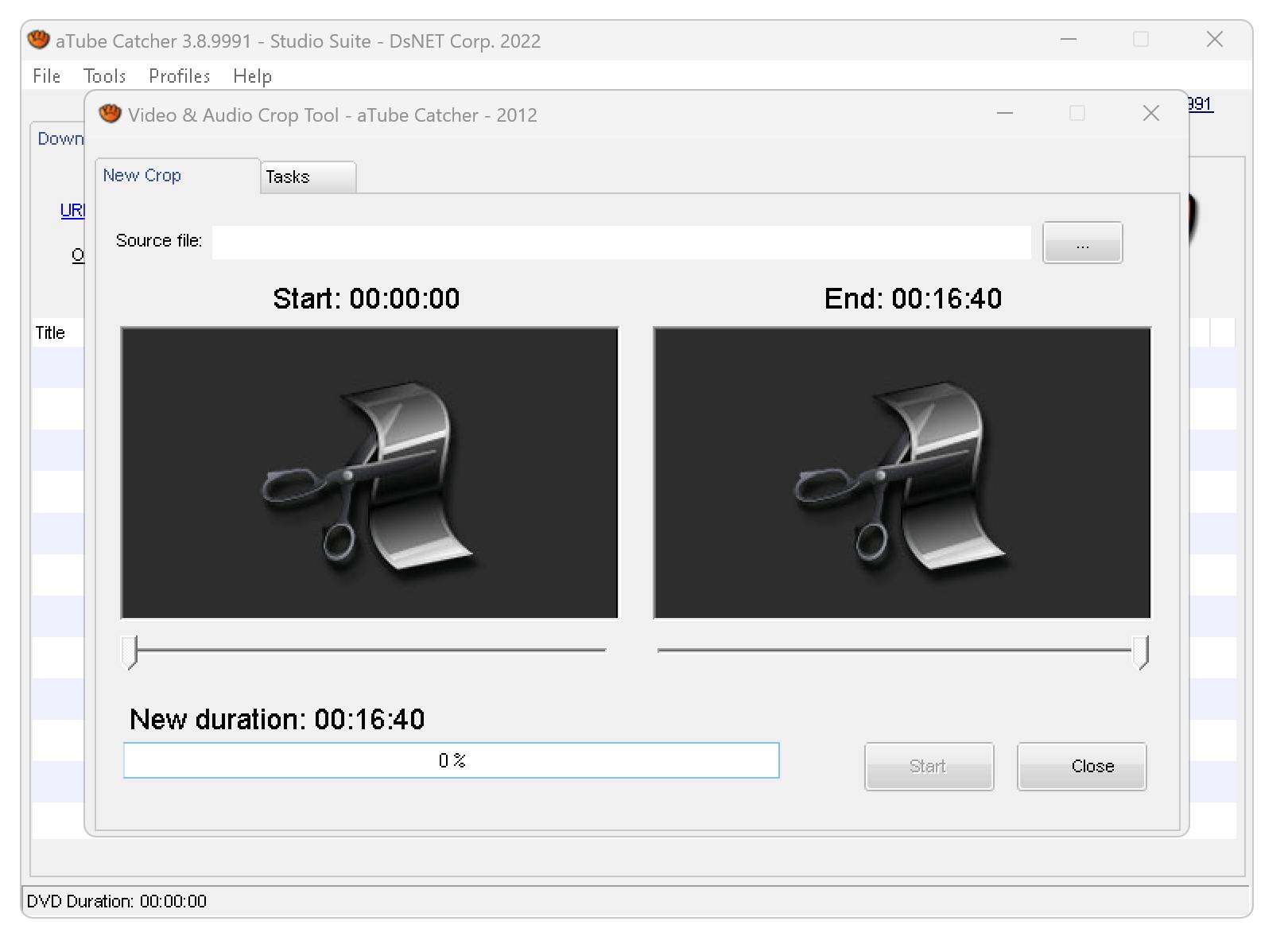Screen dimensions: 1288x948
Task: Click the Start: 00:00:00 label
Action: [367, 299]
